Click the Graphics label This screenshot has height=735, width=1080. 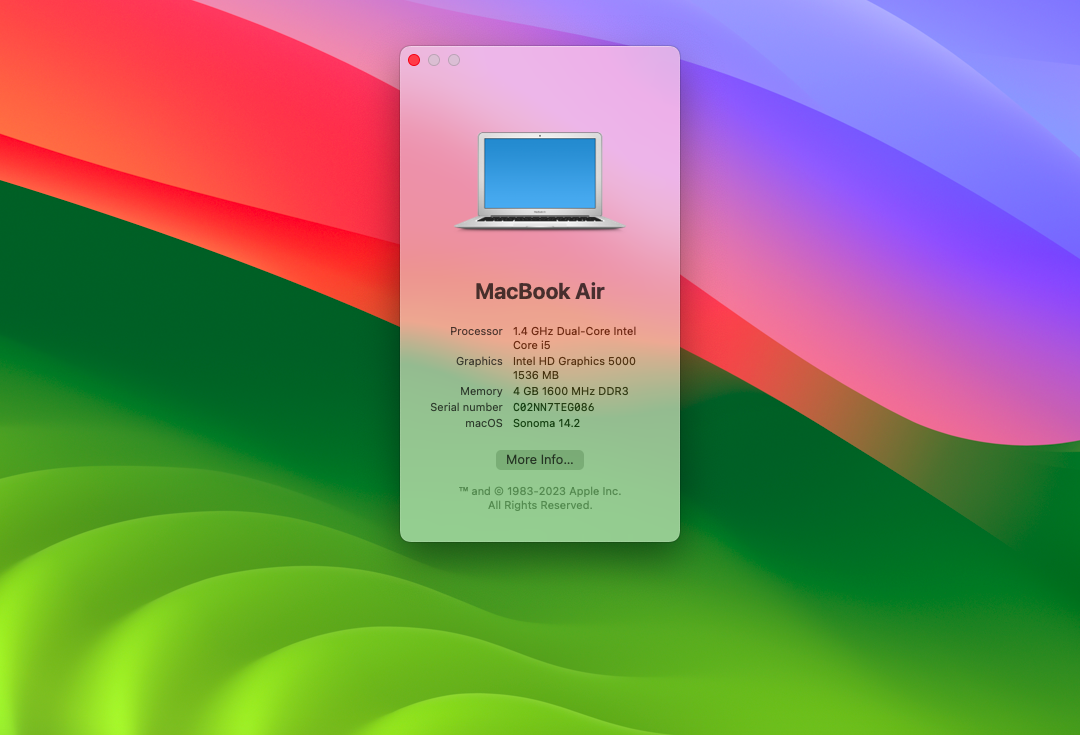click(x=479, y=361)
